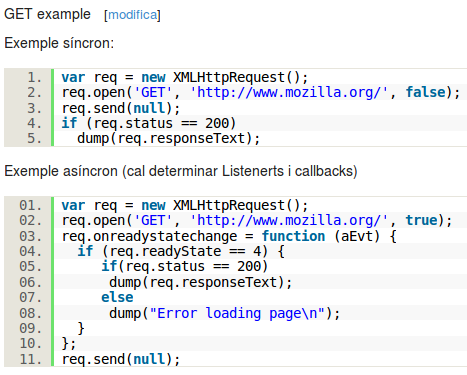Click 'XMLHttpRequest()' on sync line 1
The width and height of the screenshot is (467, 375).
click(240, 77)
